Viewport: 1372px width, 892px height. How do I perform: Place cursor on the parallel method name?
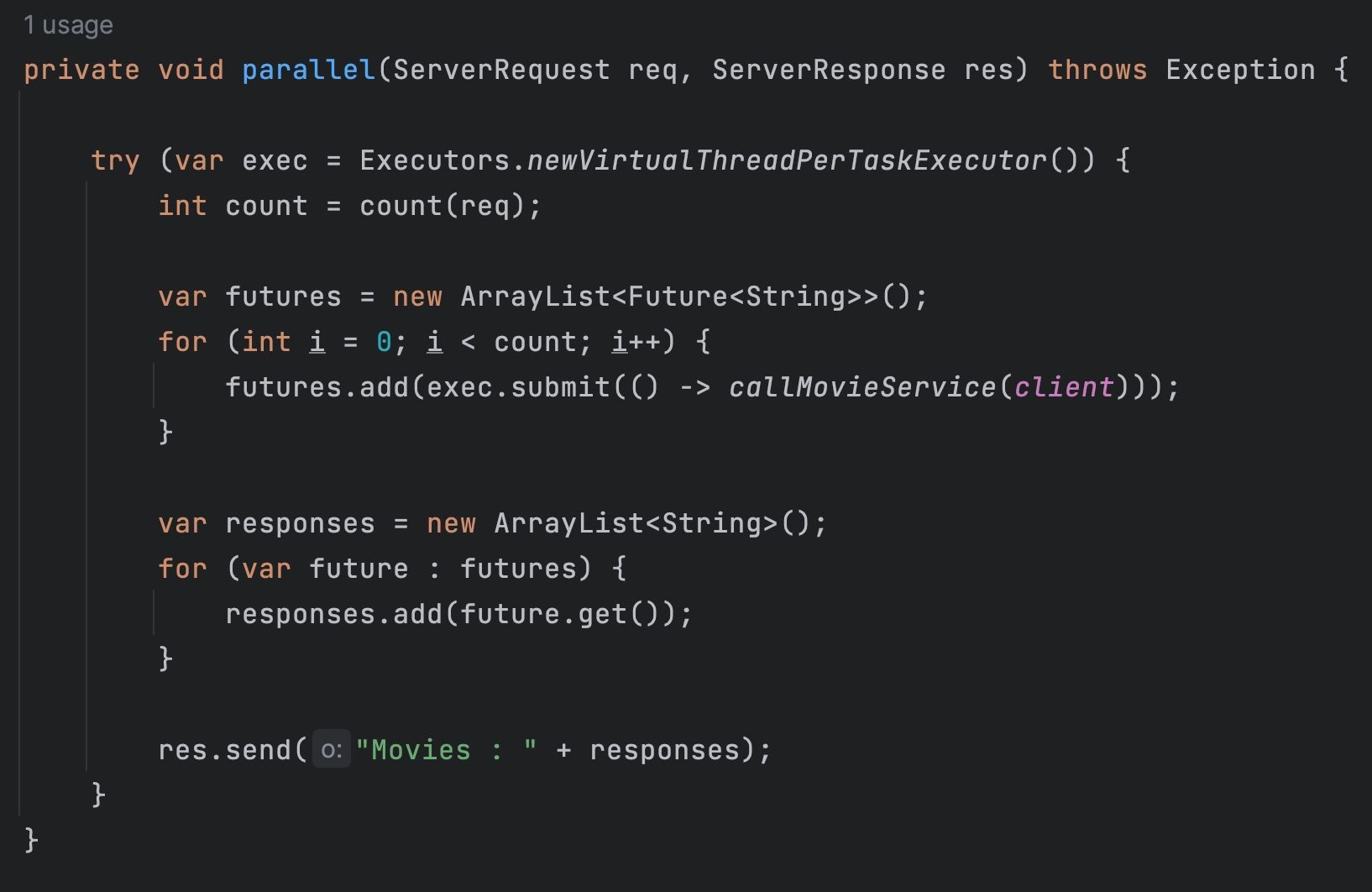click(308, 70)
